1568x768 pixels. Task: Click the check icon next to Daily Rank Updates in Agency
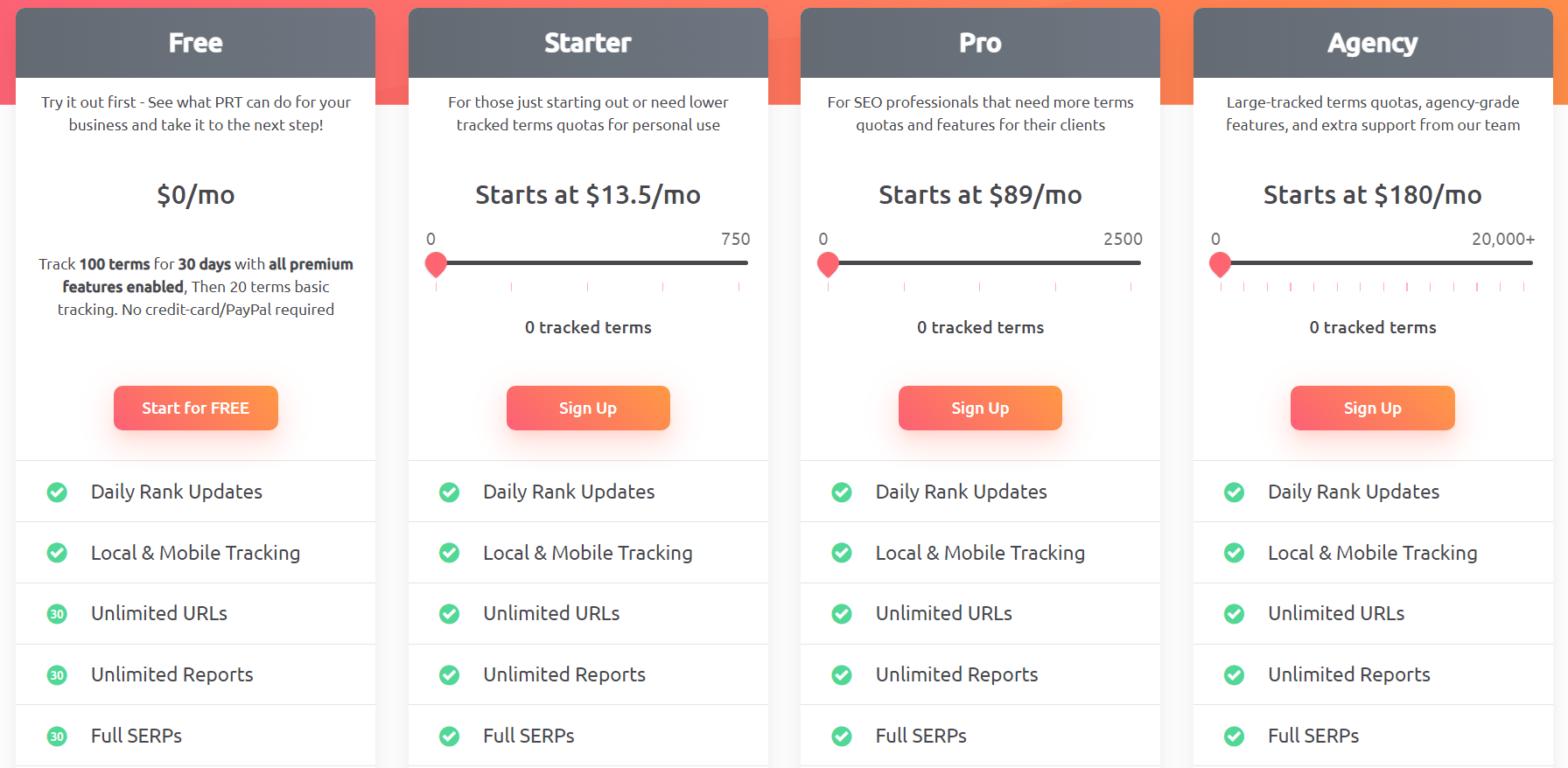[x=1234, y=492]
